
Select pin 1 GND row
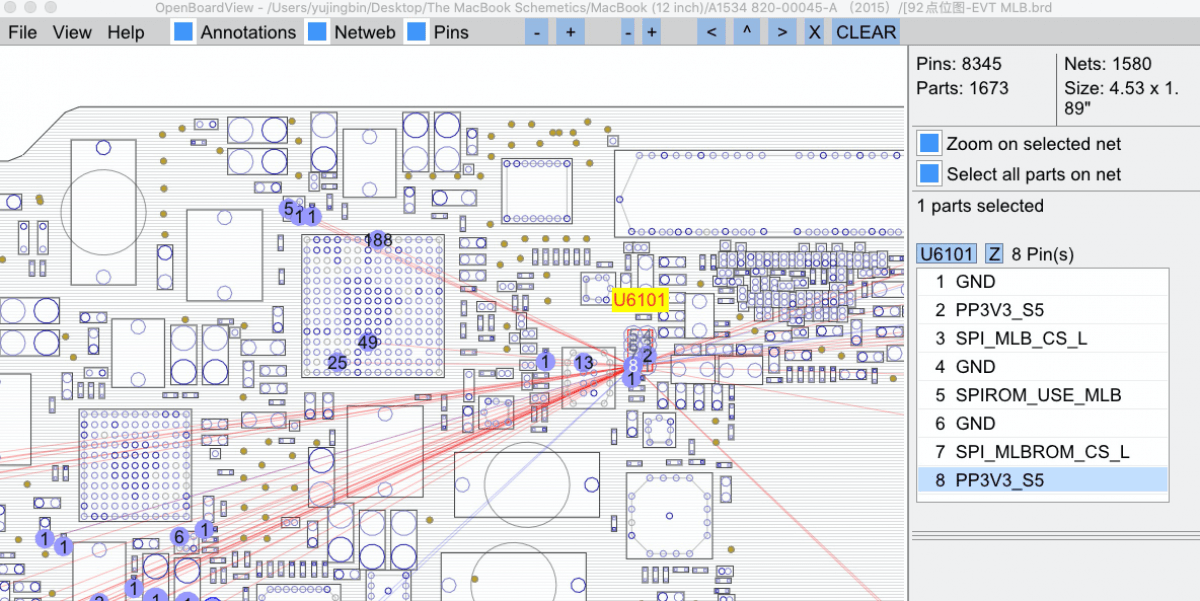pyautogui.click(x=1042, y=282)
